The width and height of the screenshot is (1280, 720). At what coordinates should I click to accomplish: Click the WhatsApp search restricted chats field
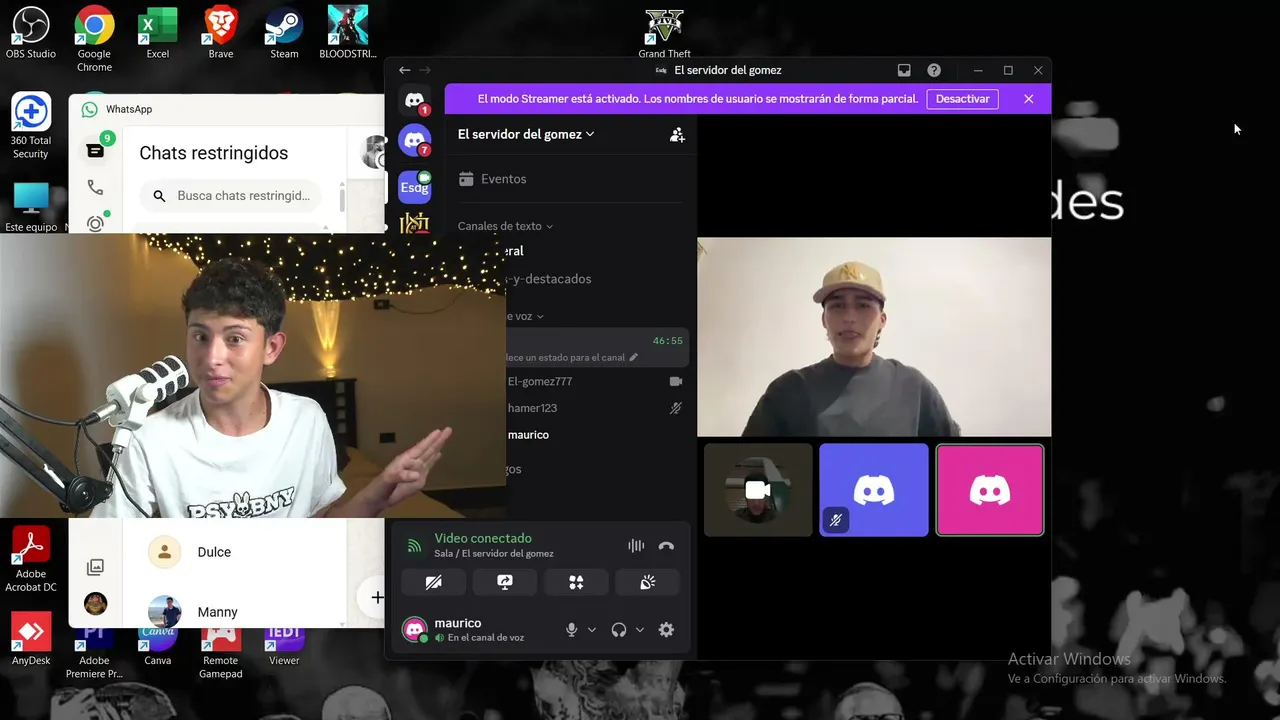231,196
